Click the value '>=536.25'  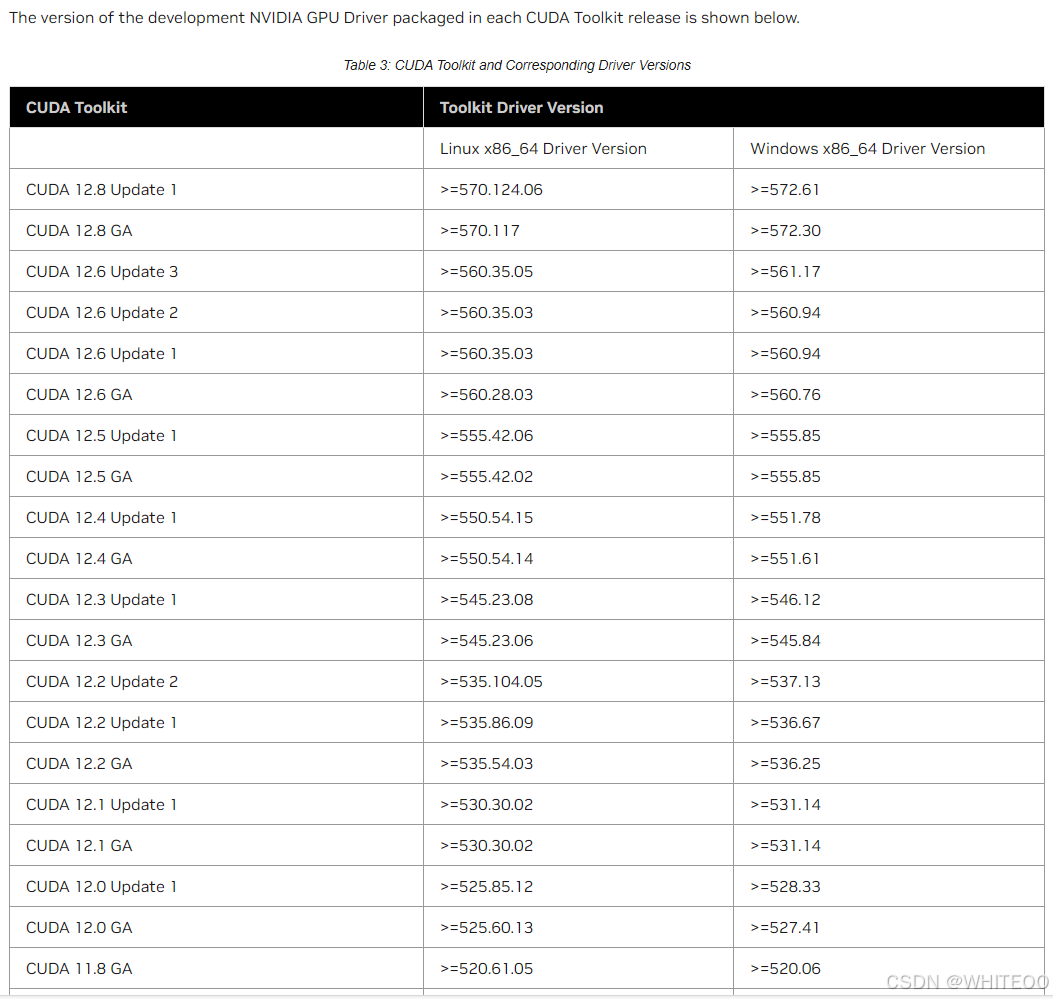click(x=785, y=763)
